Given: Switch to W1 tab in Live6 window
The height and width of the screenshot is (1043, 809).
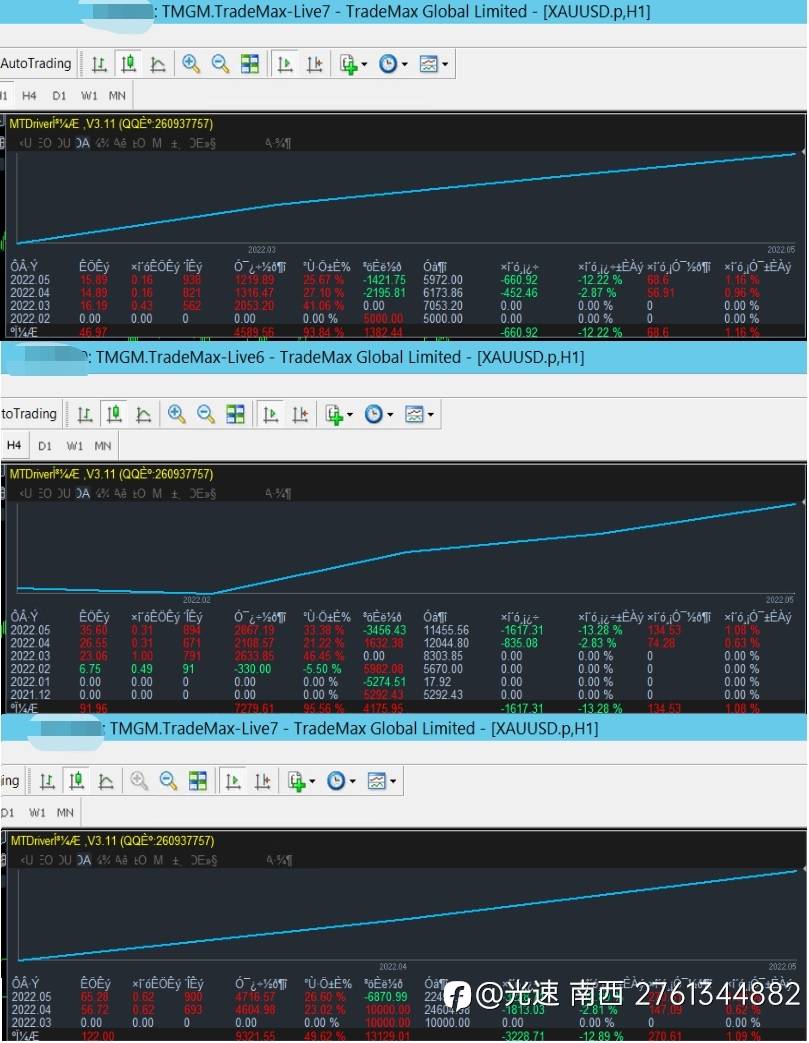Looking at the screenshot, I should (x=74, y=446).
